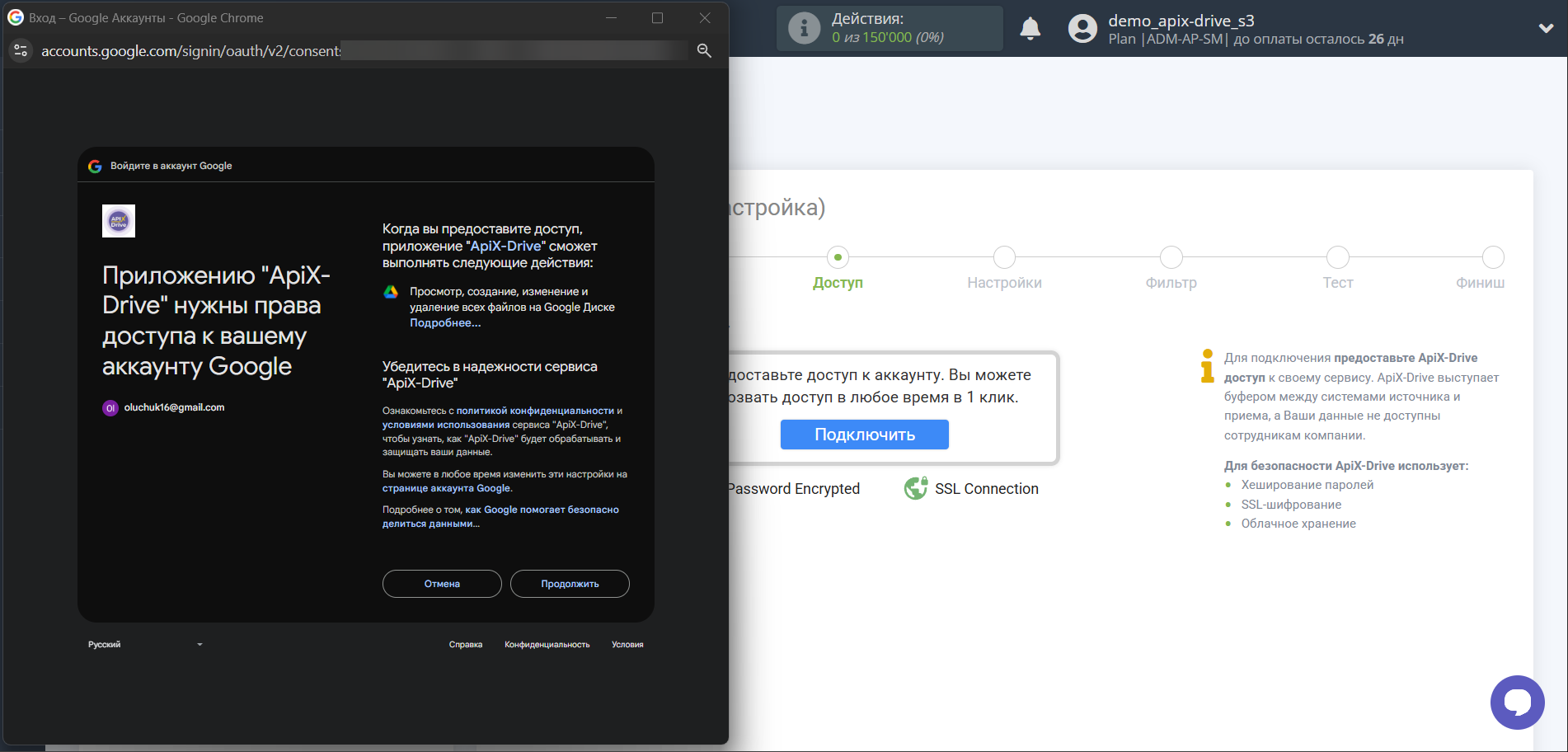The width and height of the screenshot is (1568, 752).
Task: Minimize the Google sign-in popup window
Action: pyautogui.click(x=611, y=17)
